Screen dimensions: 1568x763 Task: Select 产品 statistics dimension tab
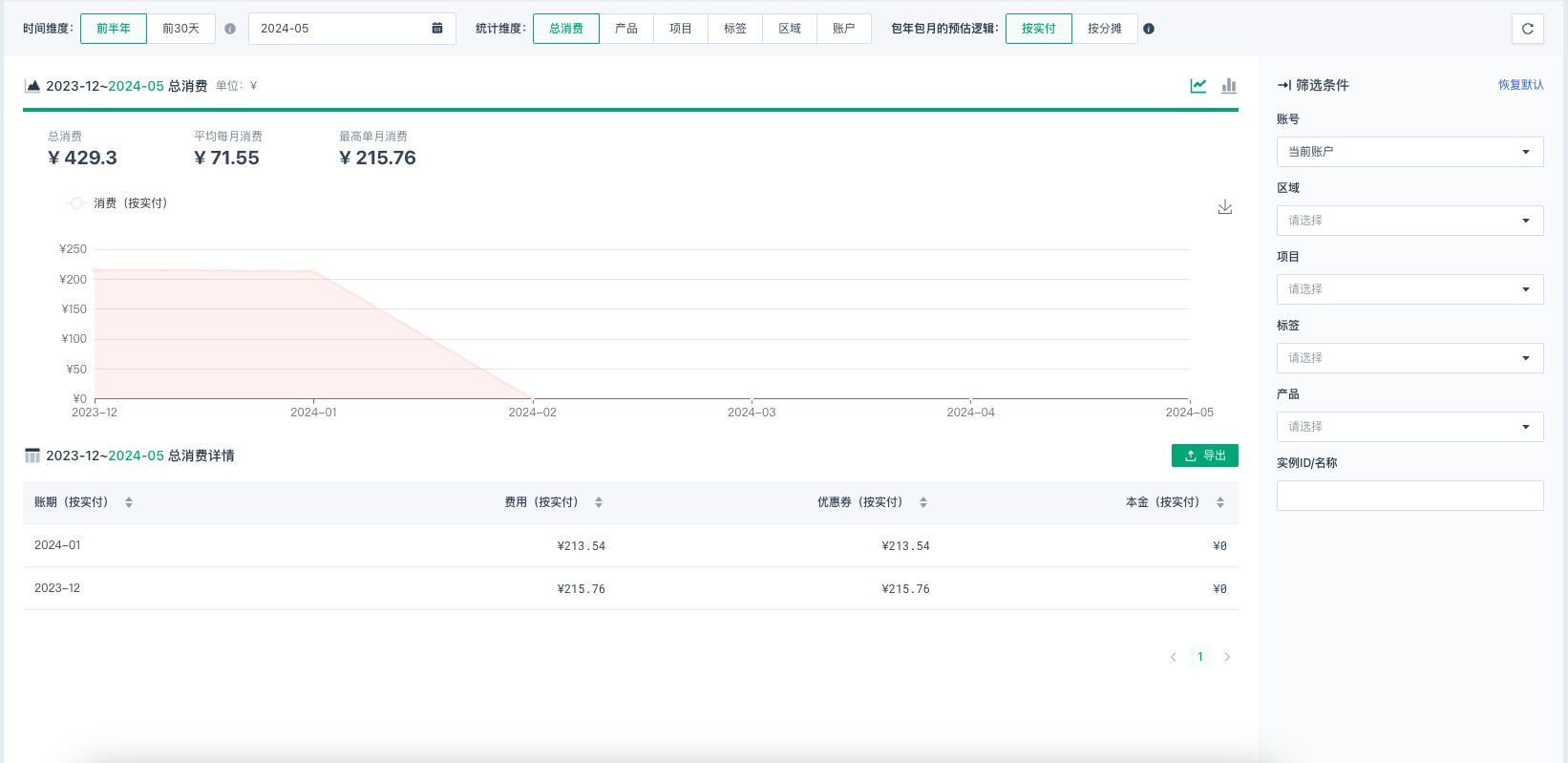tap(626, 29)
